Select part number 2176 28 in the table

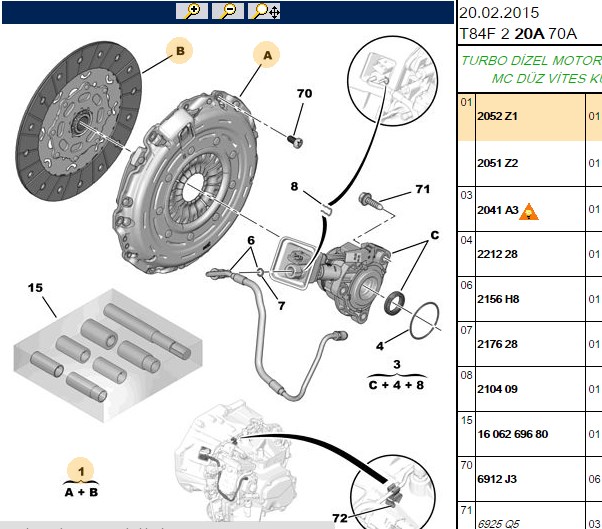tap(497, 344)
